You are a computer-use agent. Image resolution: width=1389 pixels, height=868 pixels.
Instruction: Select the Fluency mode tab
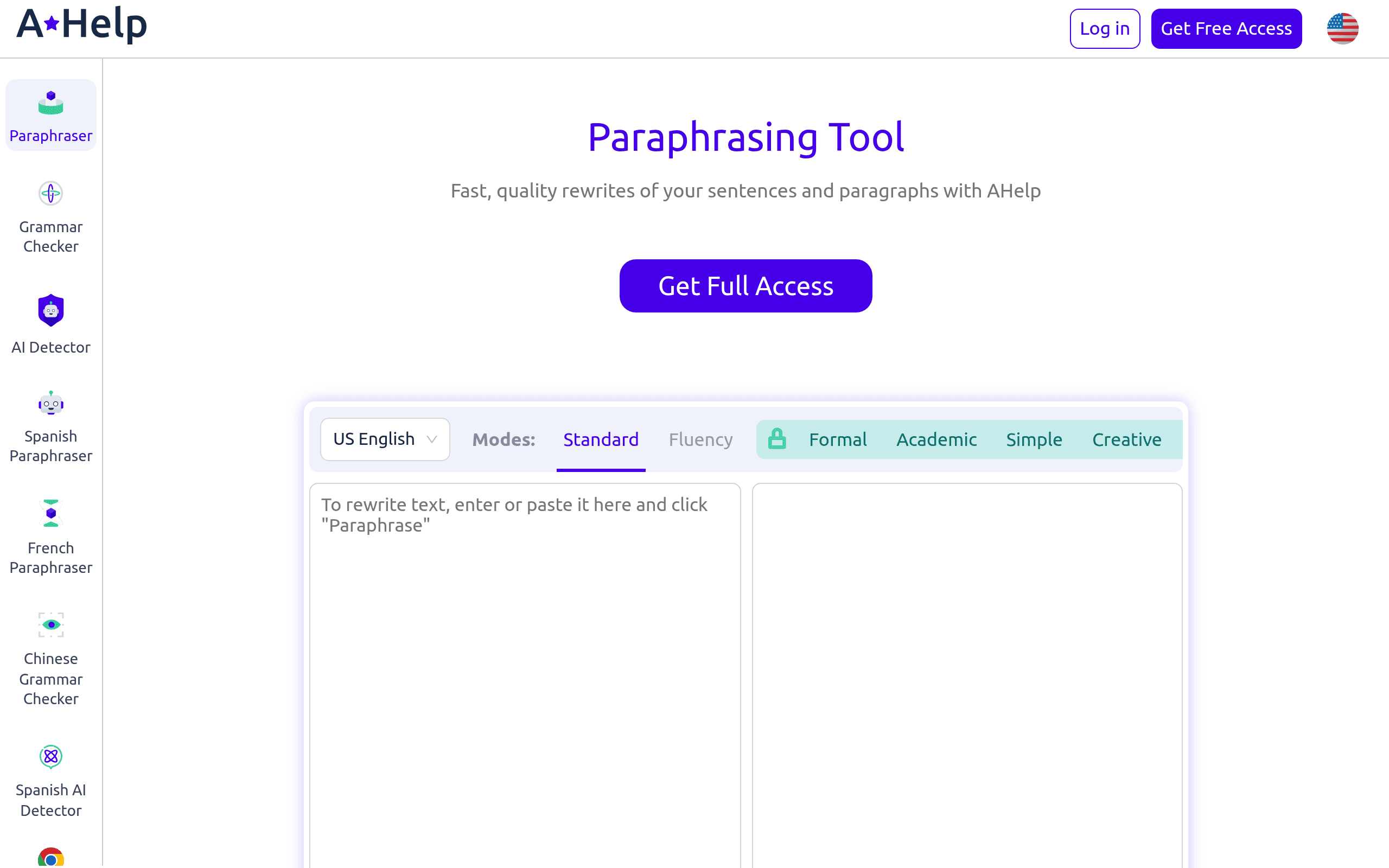tap(700, 440)
